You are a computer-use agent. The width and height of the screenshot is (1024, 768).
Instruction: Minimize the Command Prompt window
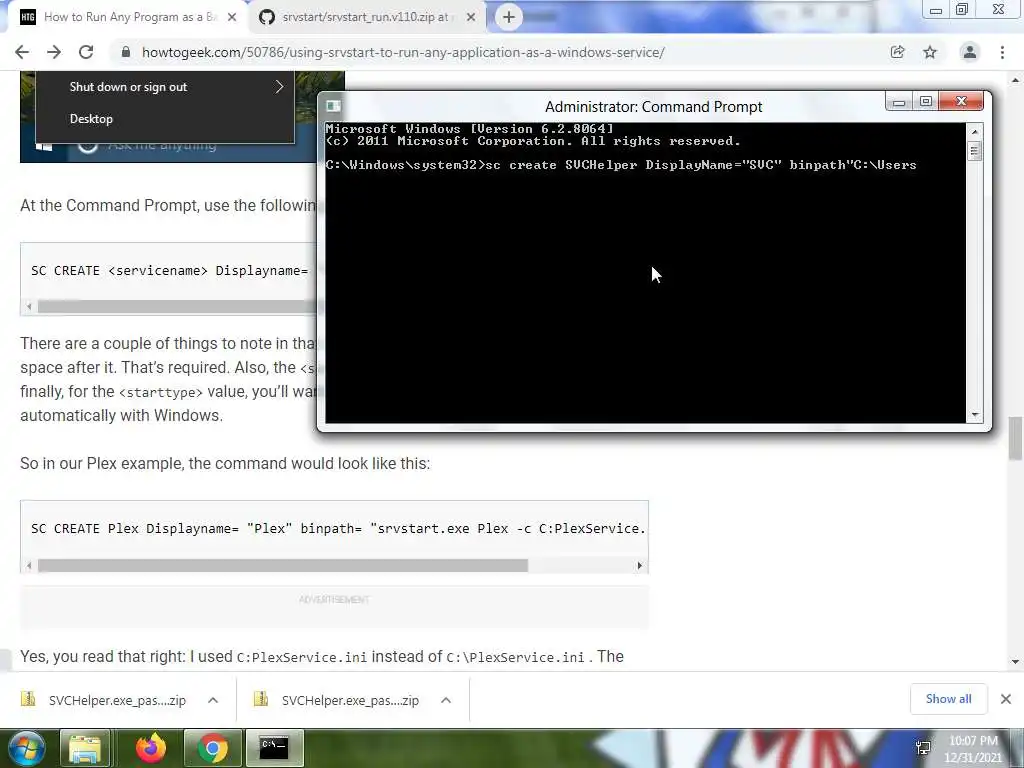point(899,101)
